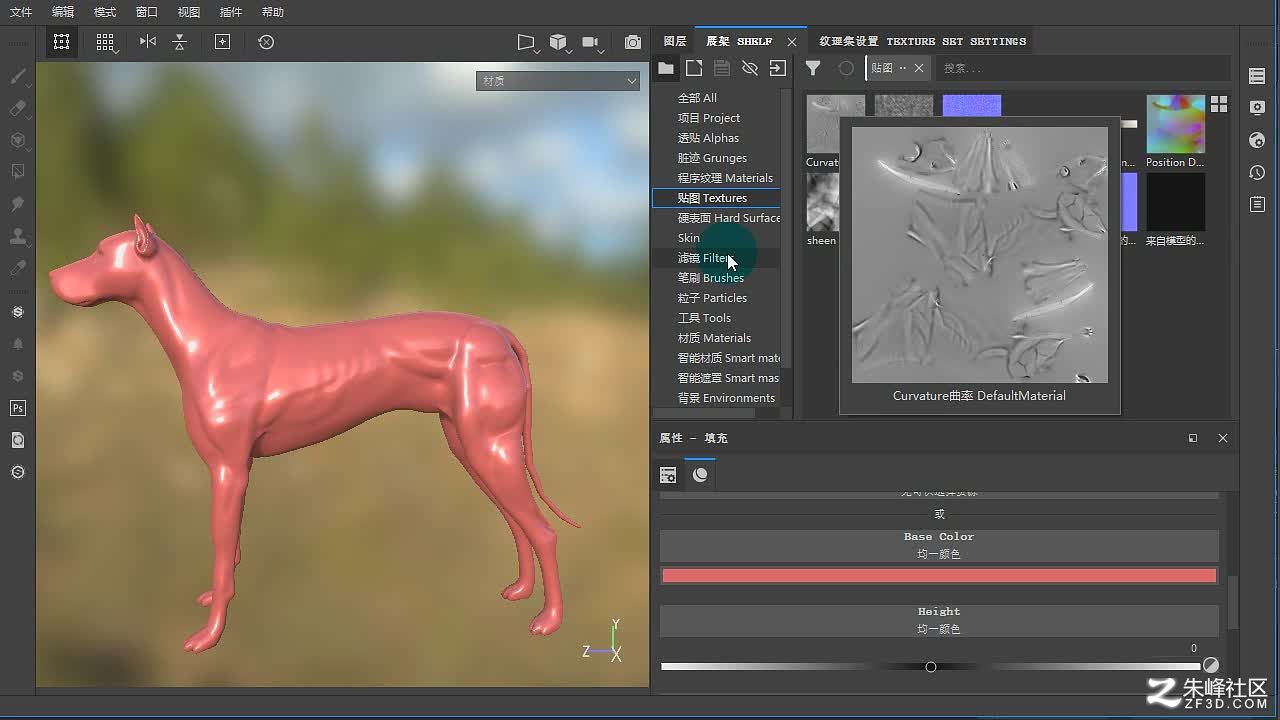
Task: Open the 编辑 menu
Action: [63, 12]
